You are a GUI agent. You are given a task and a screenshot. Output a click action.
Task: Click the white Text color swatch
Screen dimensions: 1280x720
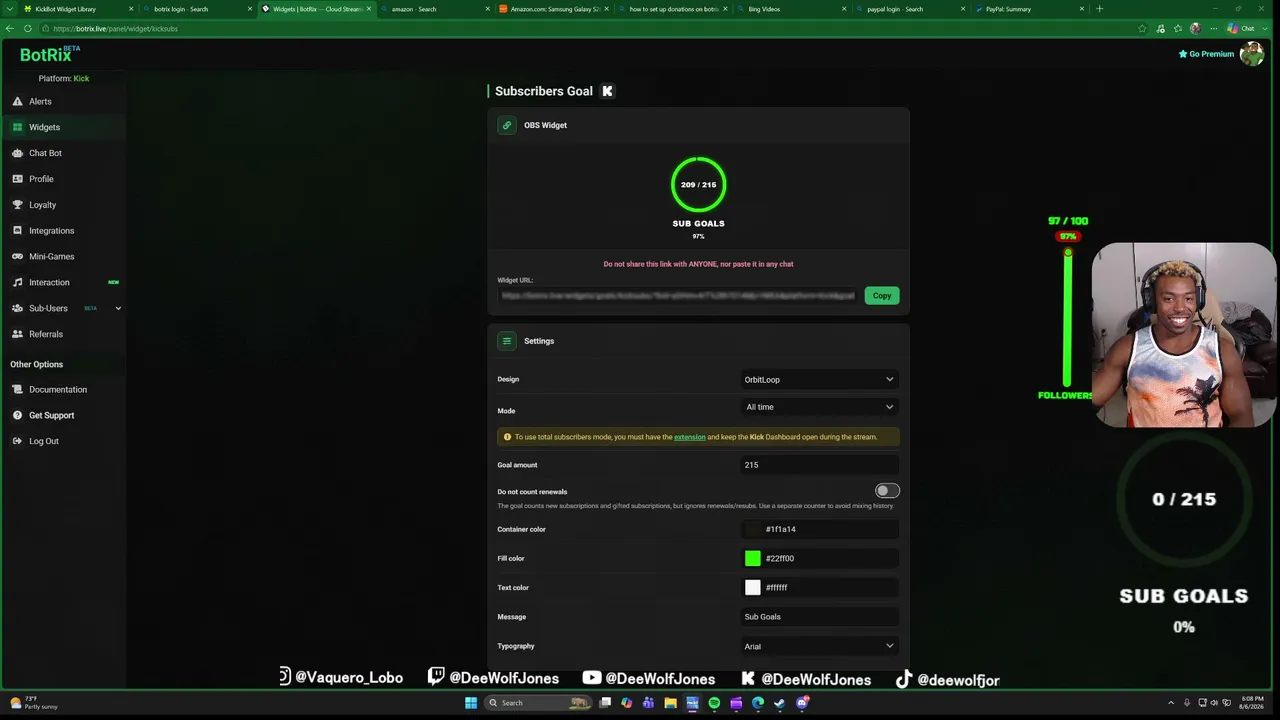point(753,587)
